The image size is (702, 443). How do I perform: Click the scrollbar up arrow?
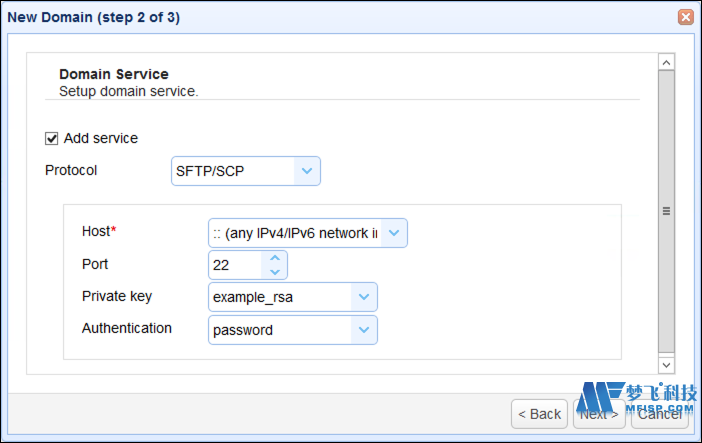click(666, 62)
